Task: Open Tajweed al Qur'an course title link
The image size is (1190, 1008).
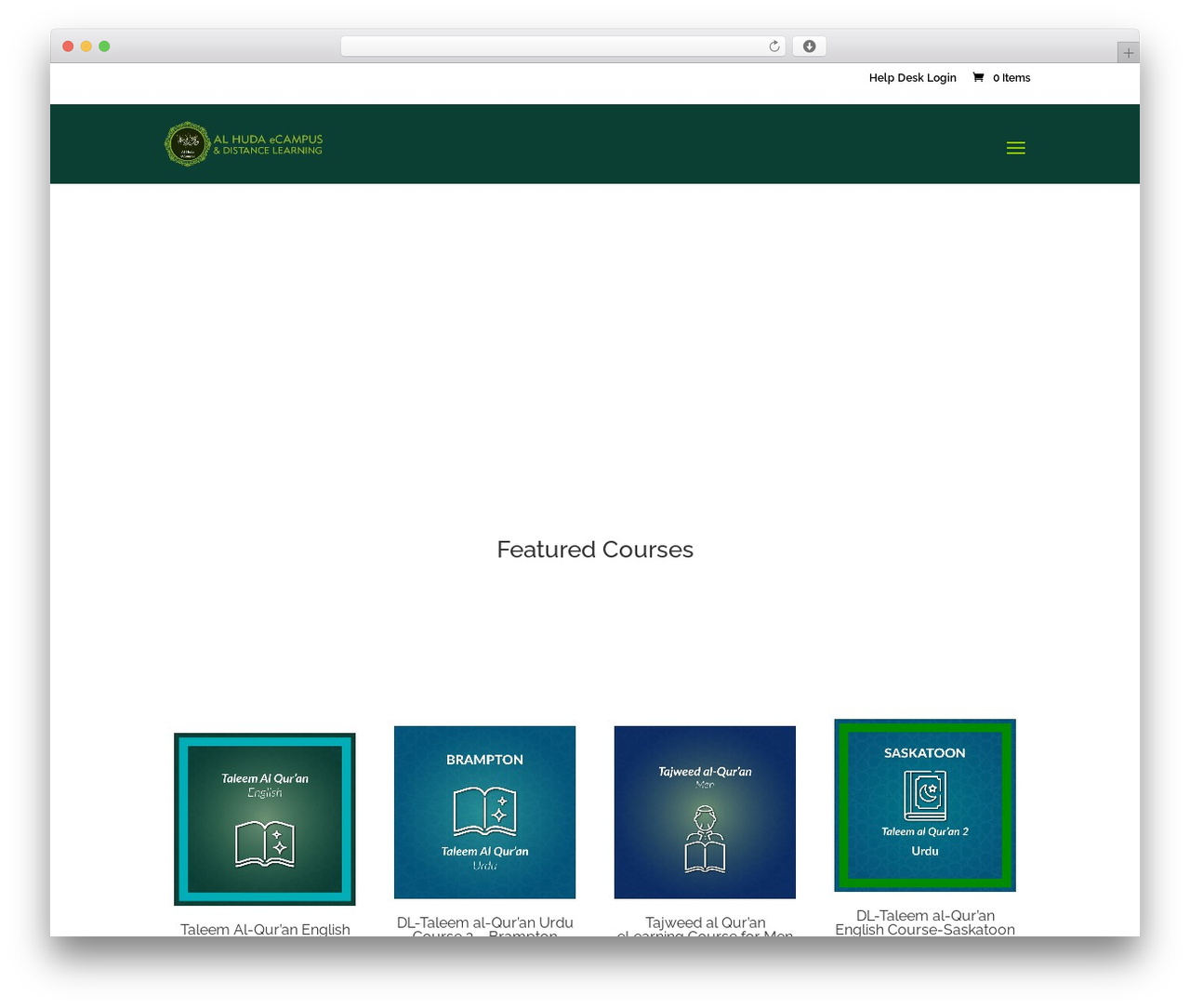Action: 705,927
